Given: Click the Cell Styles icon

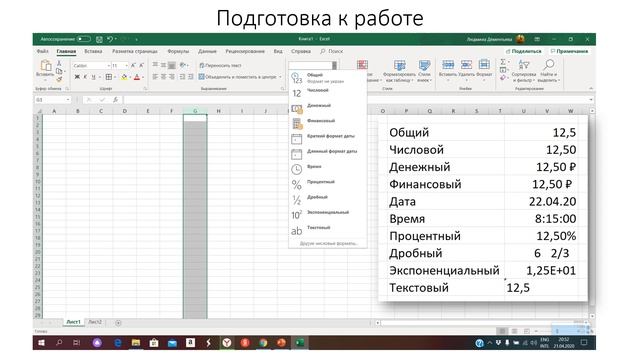Looking at the screenshot, I should (424, 65).
